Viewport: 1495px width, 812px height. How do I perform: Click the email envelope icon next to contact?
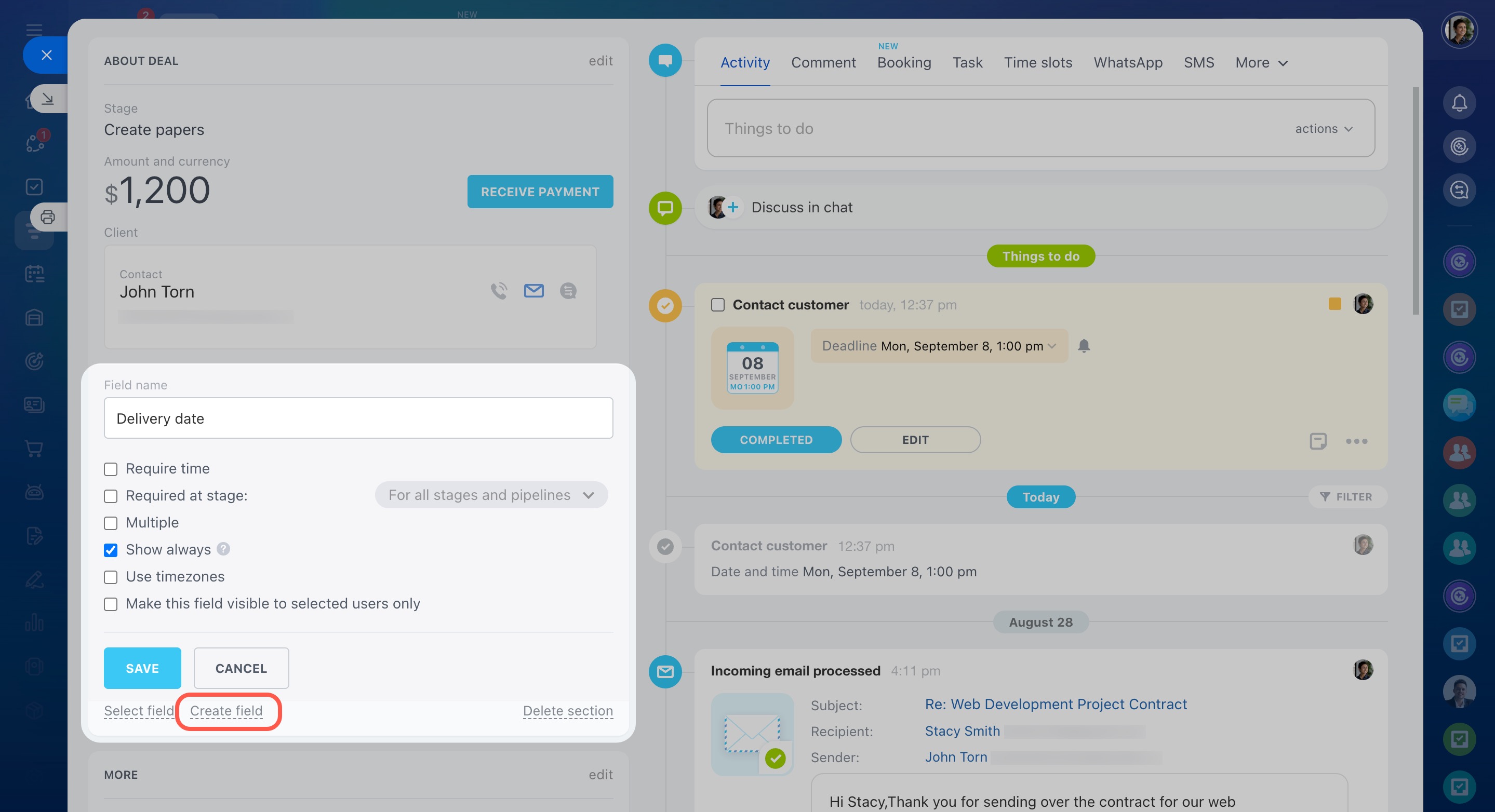coord(533,291)
